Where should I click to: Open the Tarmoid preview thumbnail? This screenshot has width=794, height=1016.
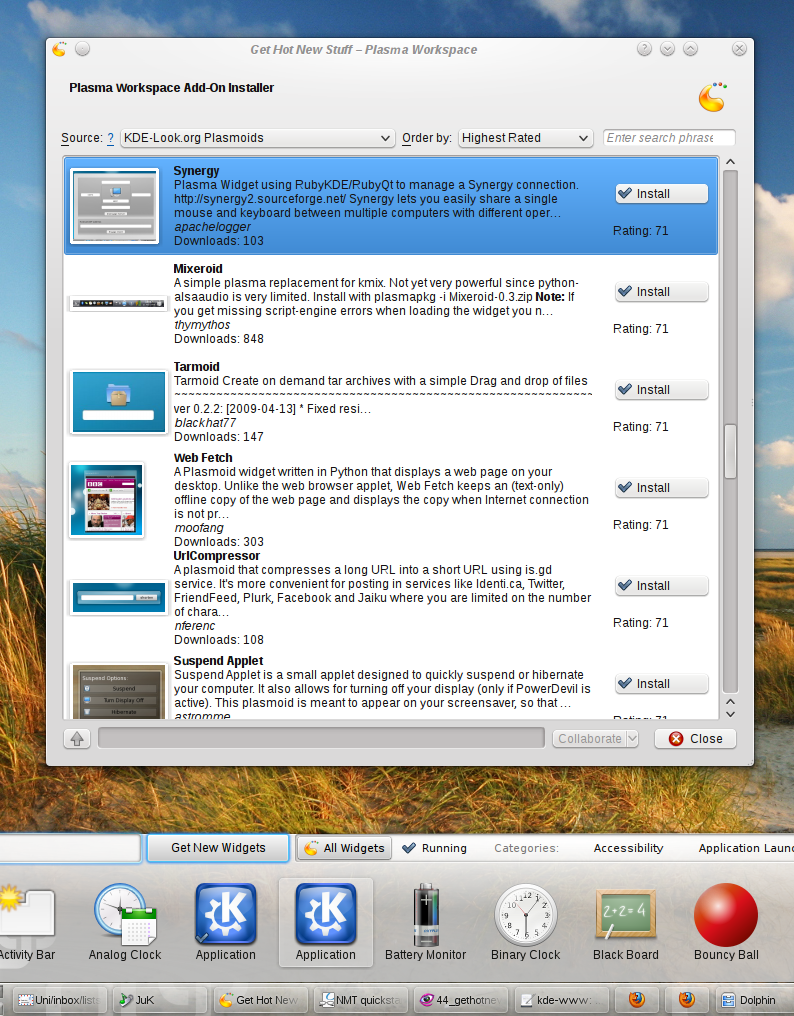118,402
